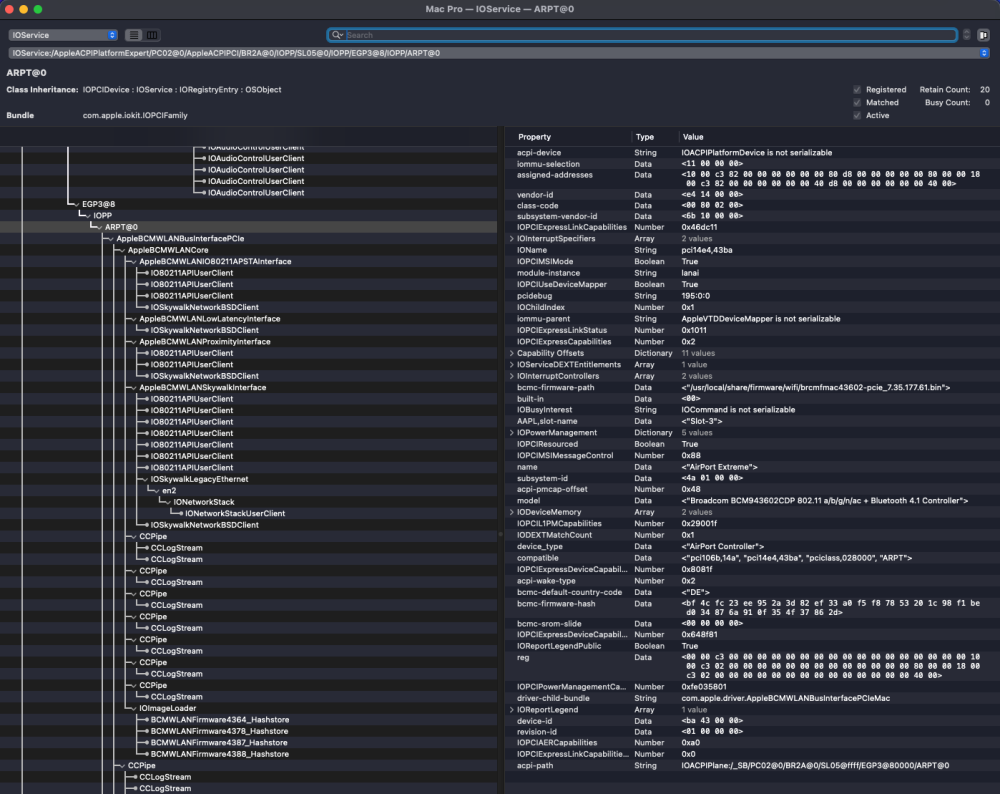
Task: Open the IOService plane dropdown
Action: tap(63, 35)
